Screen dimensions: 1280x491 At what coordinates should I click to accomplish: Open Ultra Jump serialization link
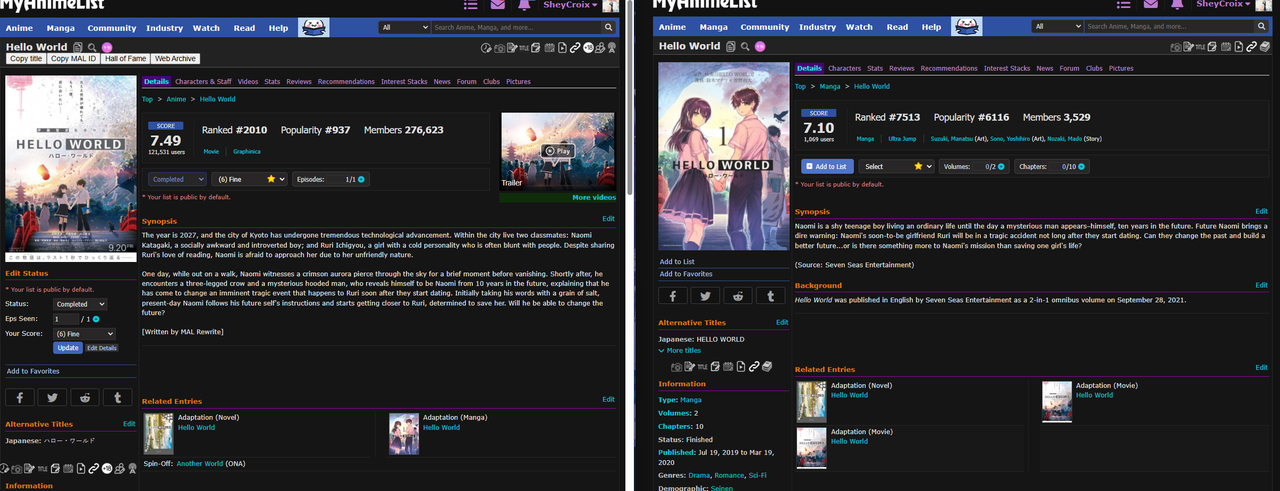coord(902,138)
